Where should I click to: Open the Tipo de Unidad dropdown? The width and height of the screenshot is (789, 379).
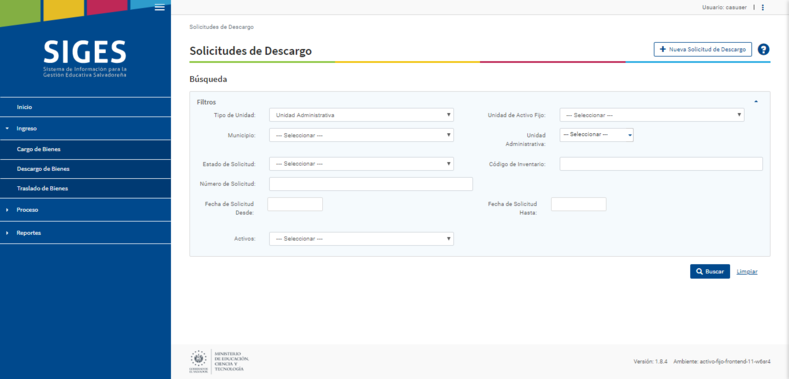coord(361,115)
